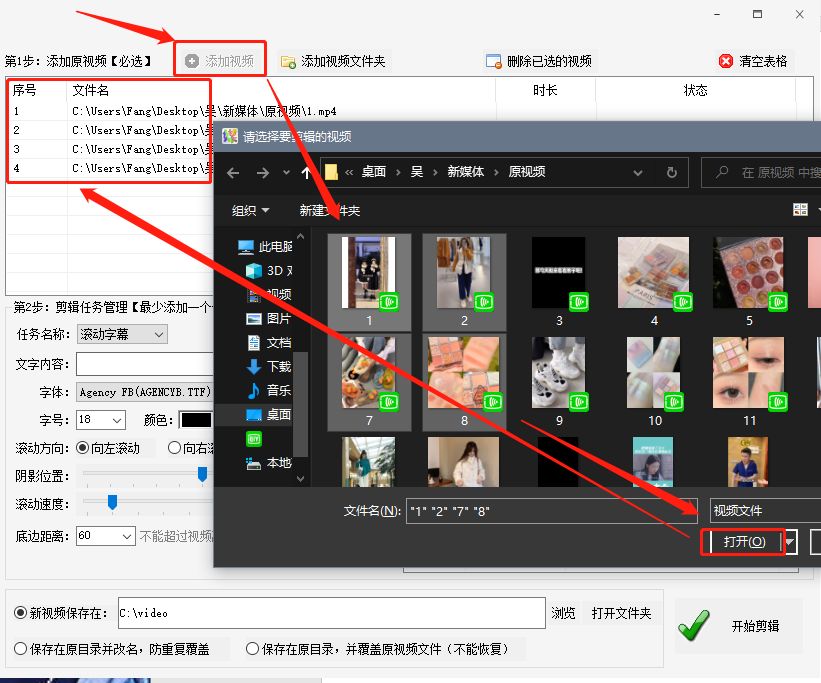Adjust the 滚动速度 scroll speed slider
821x683 pixels.
point(112,502)
